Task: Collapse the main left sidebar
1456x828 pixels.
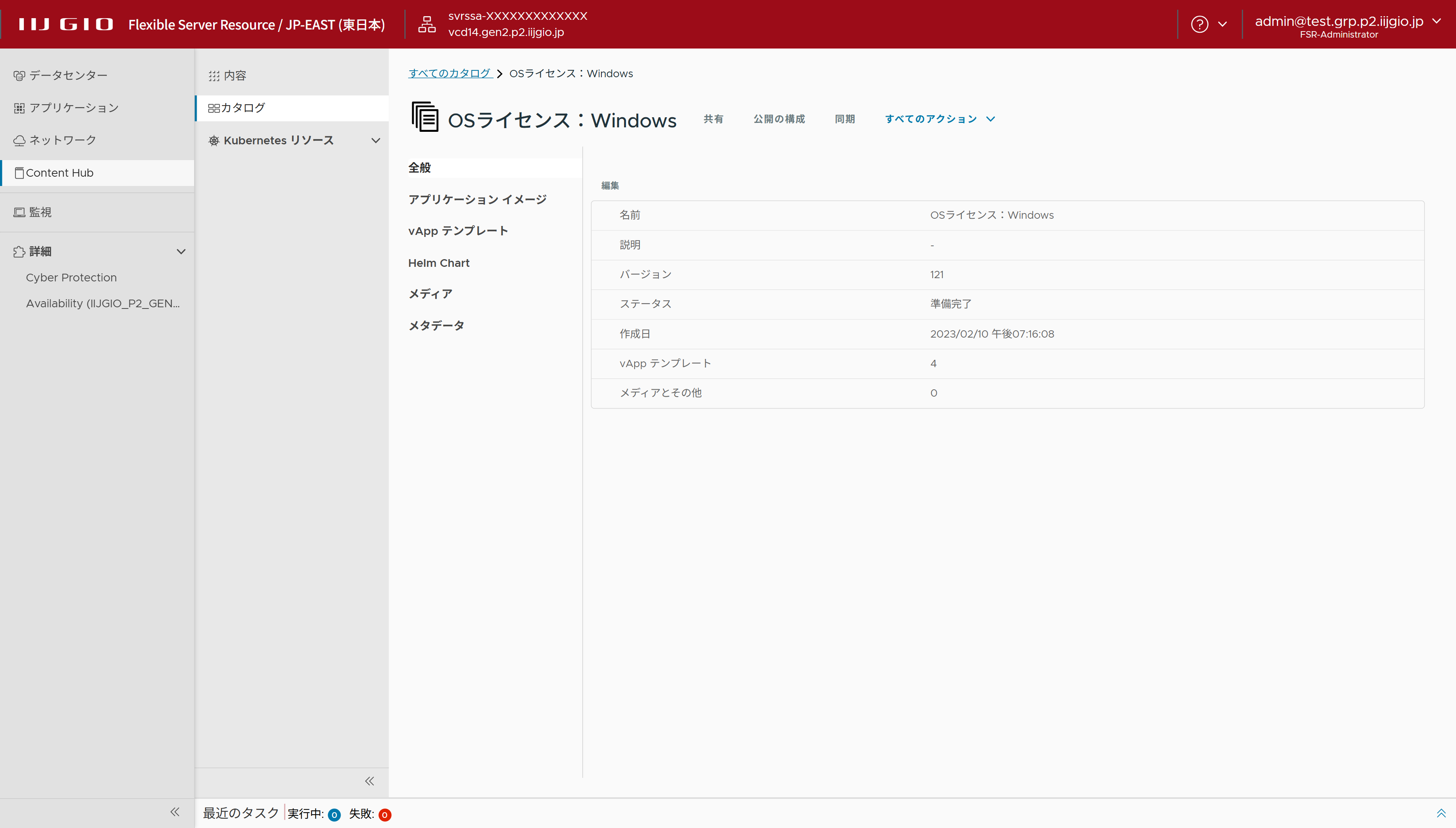Action: [175, 812]
